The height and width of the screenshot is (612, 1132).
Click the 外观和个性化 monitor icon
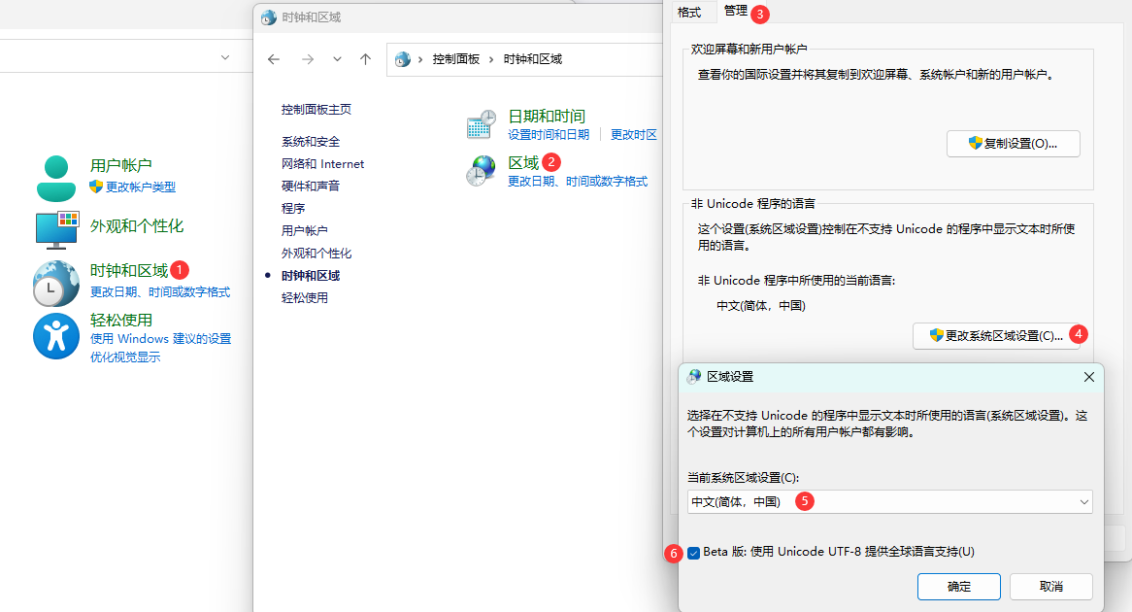[56, 229]
